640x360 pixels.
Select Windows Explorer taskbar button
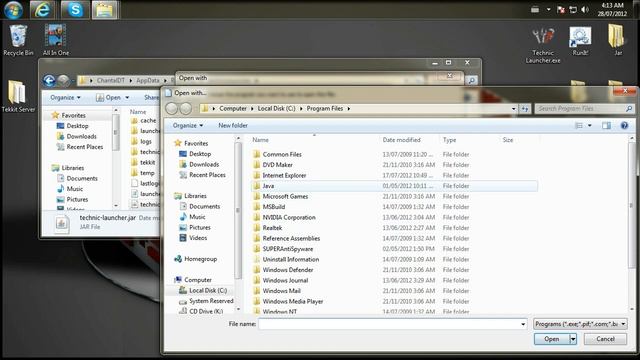104,10
